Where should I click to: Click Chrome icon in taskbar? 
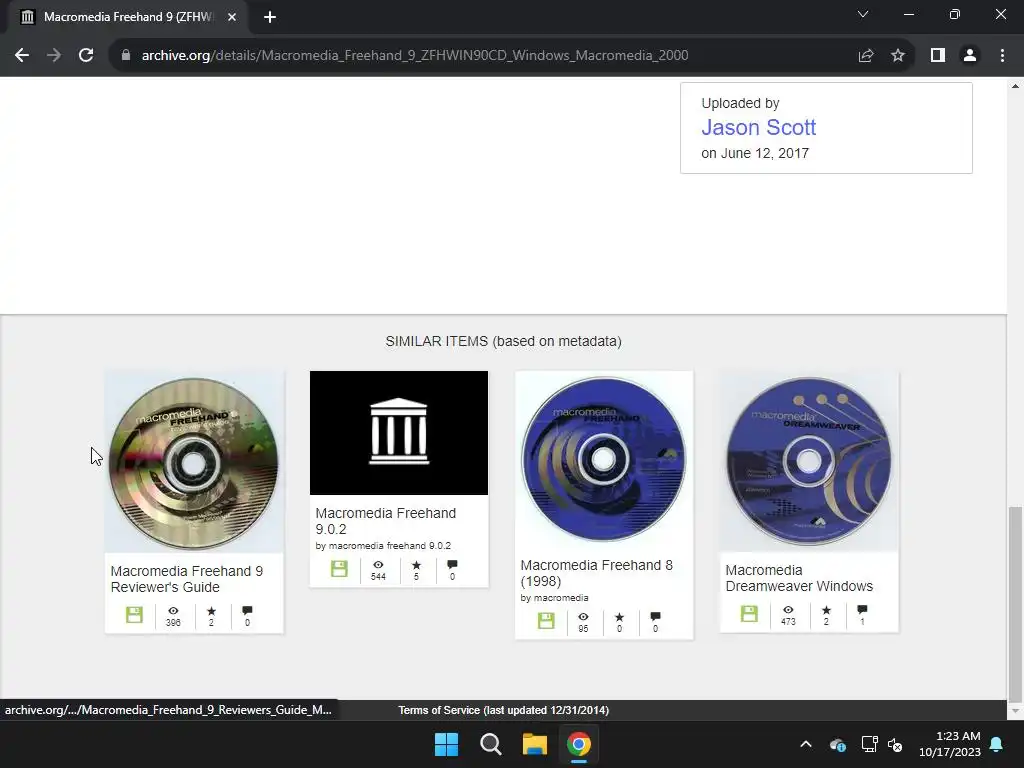point(579,744)
